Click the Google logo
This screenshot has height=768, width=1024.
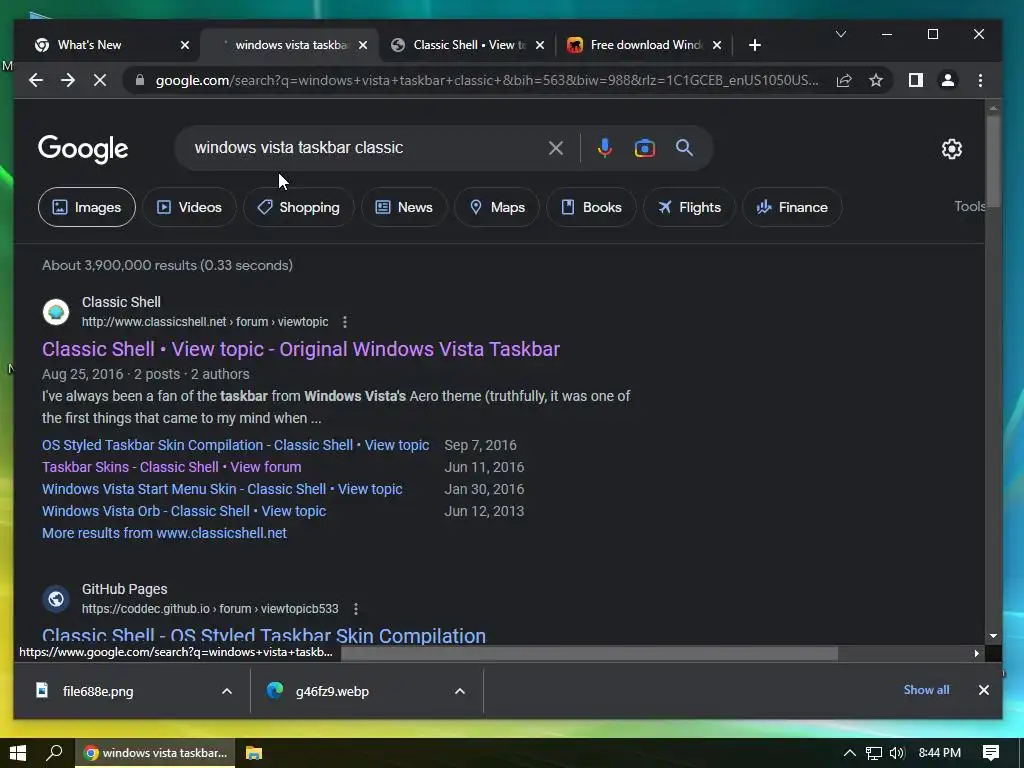coord(83,149)
